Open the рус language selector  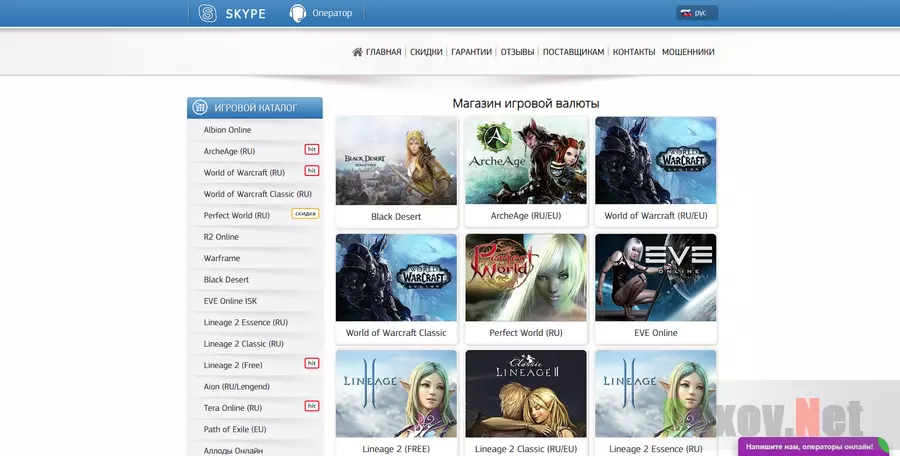click(x=697, y=13)
